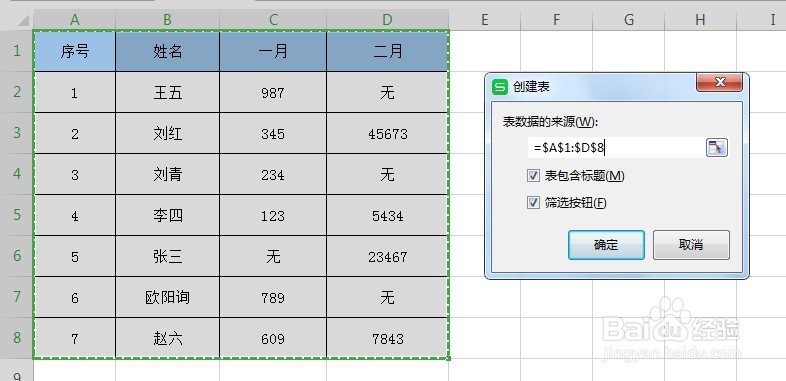The height and width of the screenshot is (381, 786).
Task: Select column A header
Action: click(x=75, y=20)
